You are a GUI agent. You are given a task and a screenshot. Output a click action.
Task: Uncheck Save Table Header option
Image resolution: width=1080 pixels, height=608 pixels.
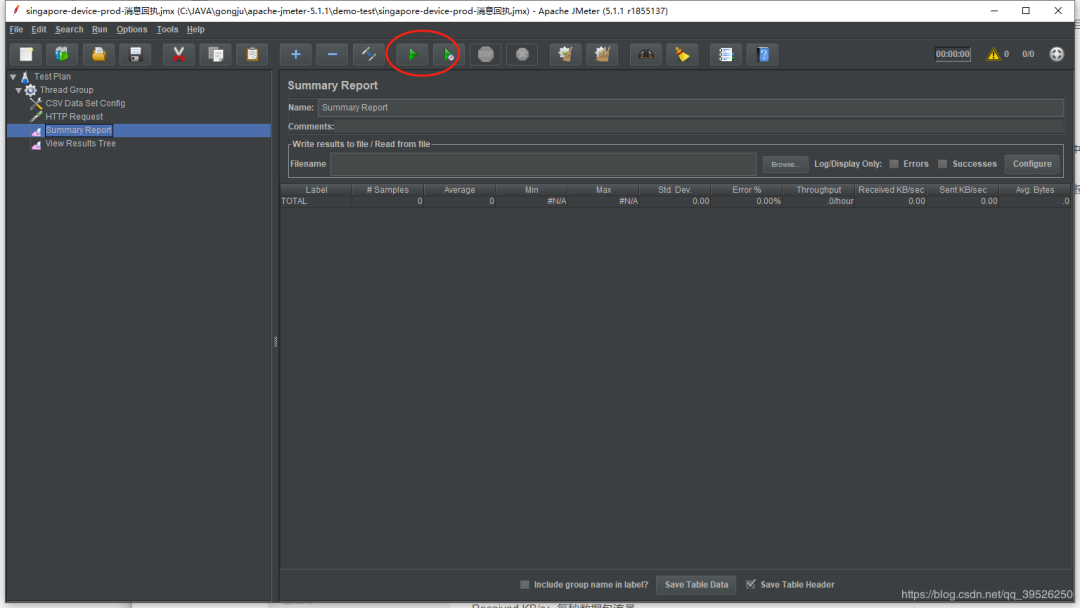[x=751, y=585]
